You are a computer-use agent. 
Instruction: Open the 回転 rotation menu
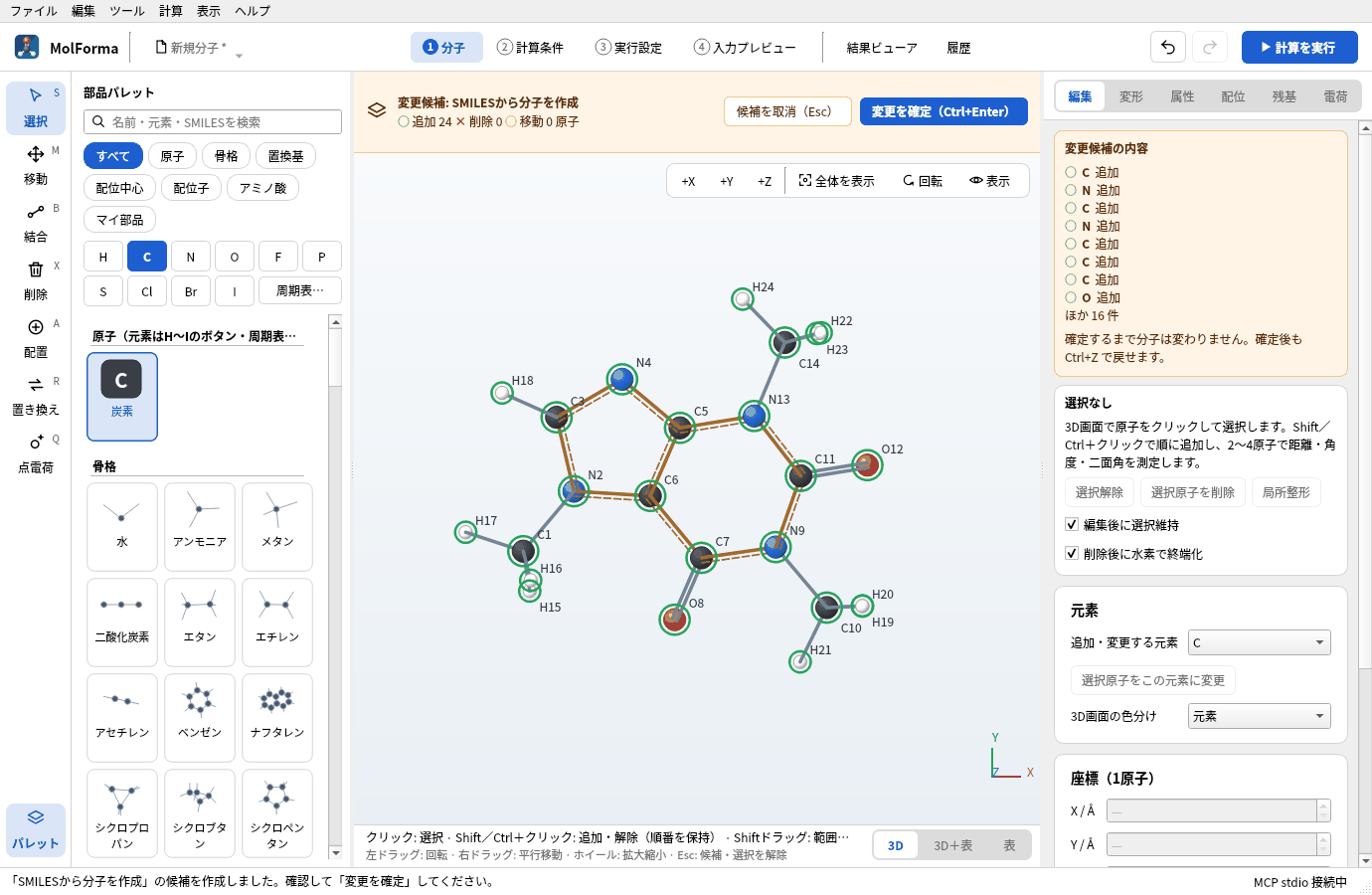pos(923,181)
